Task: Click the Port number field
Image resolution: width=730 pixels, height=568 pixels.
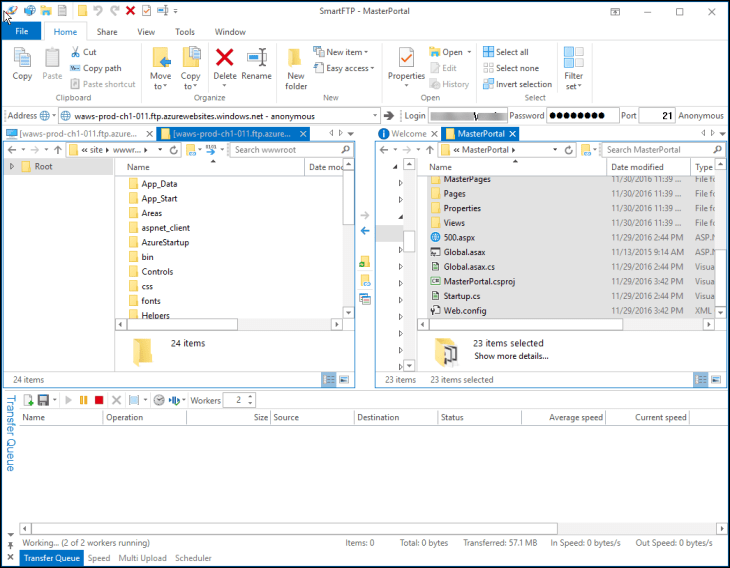Action: 657,115
